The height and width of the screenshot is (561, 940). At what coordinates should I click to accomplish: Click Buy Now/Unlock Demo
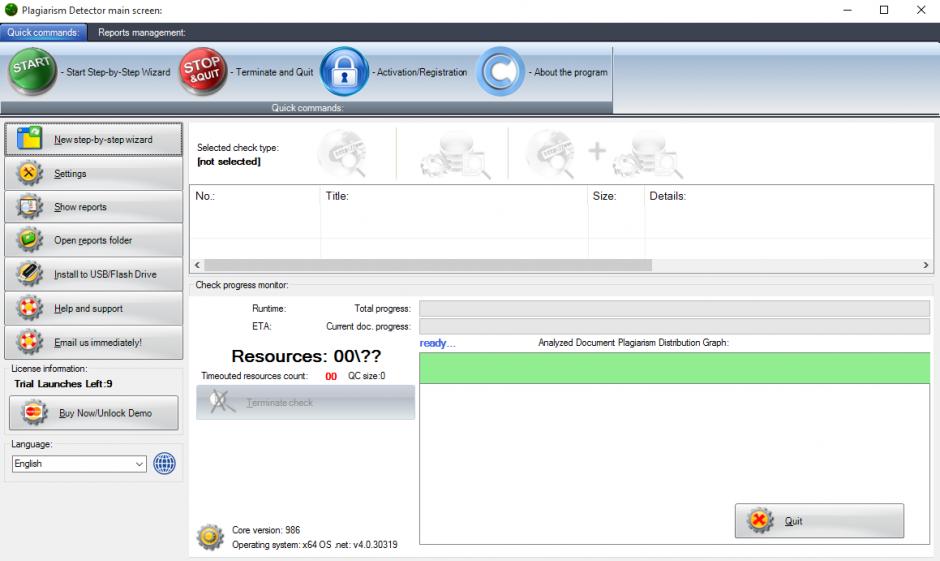coord(94,413)
